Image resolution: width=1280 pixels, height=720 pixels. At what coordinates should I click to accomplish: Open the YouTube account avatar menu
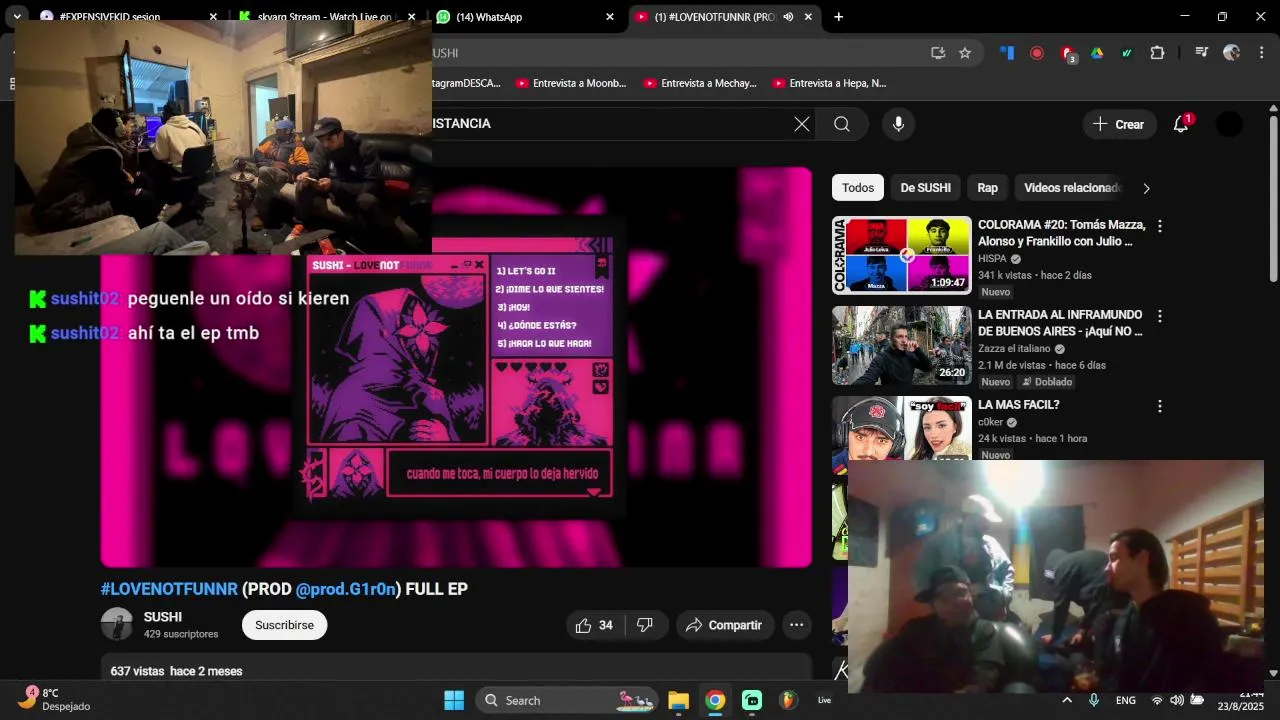coord(1229,124)
